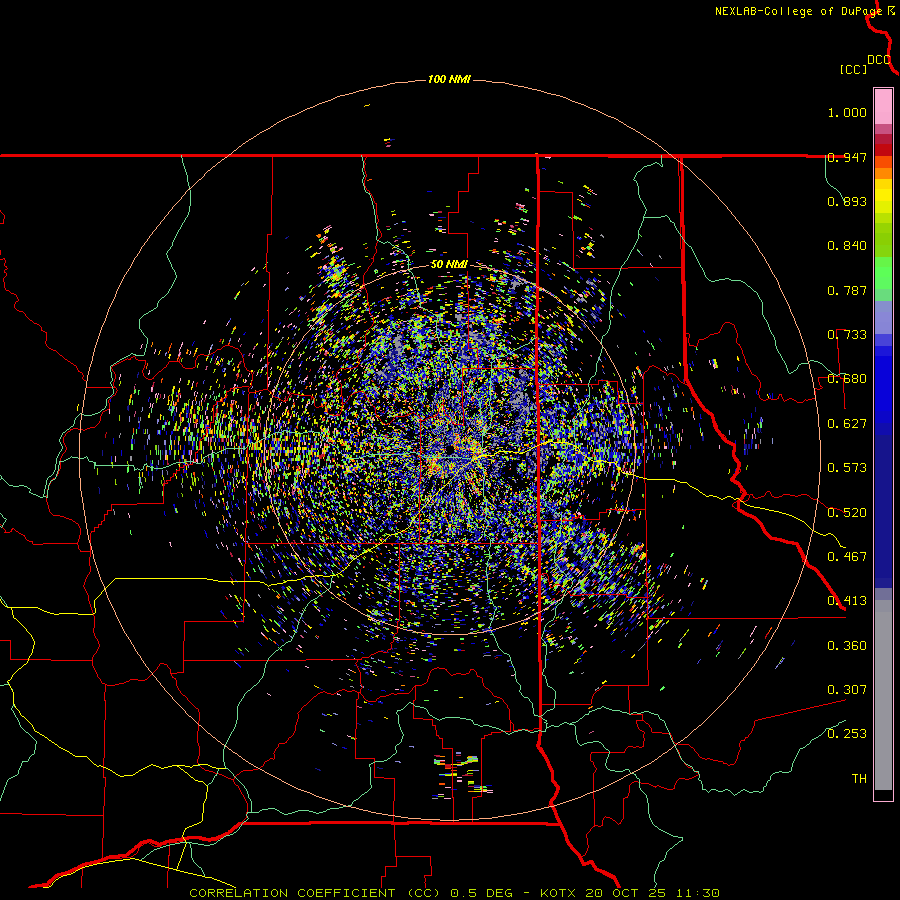
Task: Click the 50 NMI range ring label
Action: coord(449,265)
